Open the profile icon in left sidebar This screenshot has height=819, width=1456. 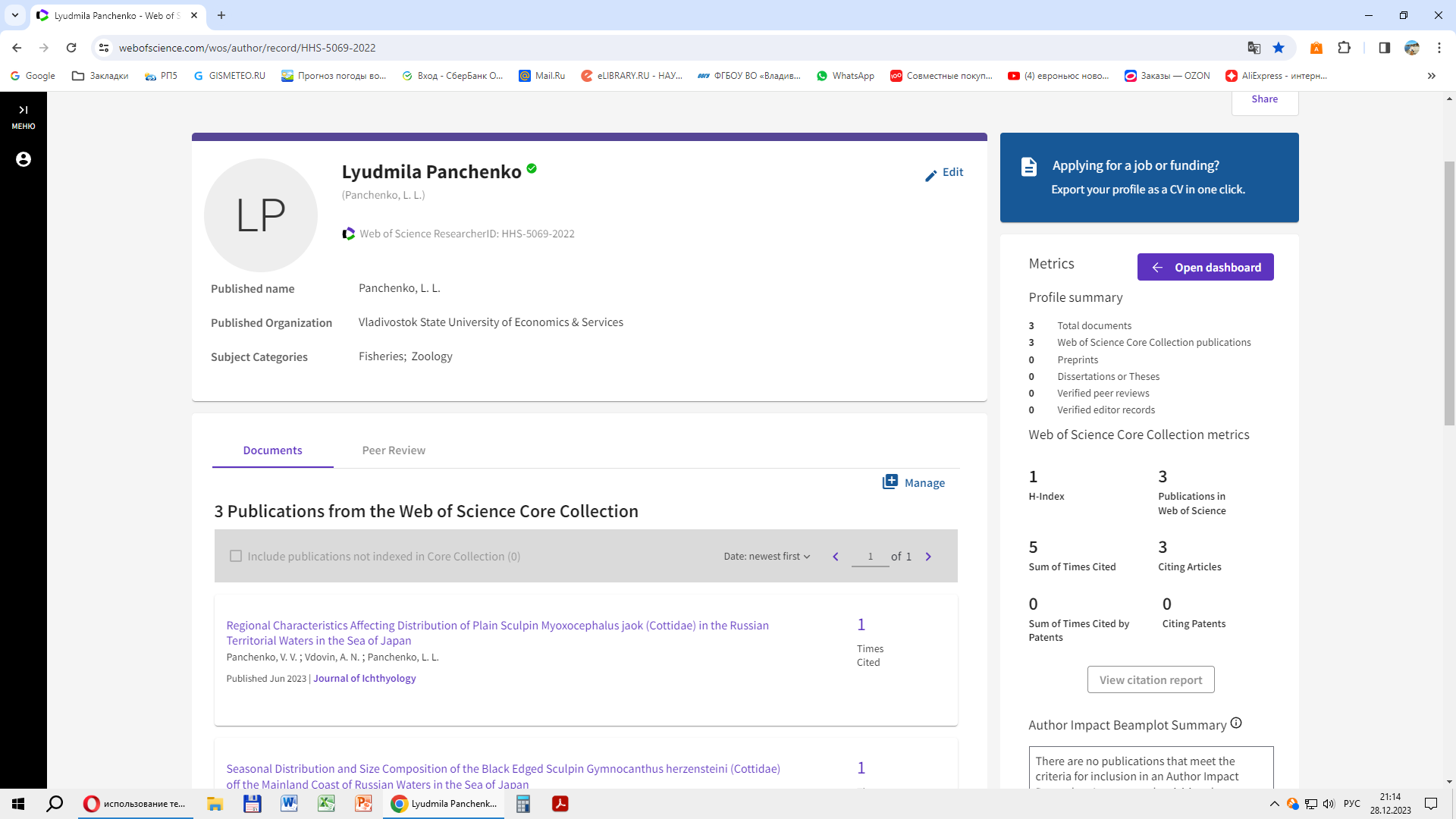[24, 159]
